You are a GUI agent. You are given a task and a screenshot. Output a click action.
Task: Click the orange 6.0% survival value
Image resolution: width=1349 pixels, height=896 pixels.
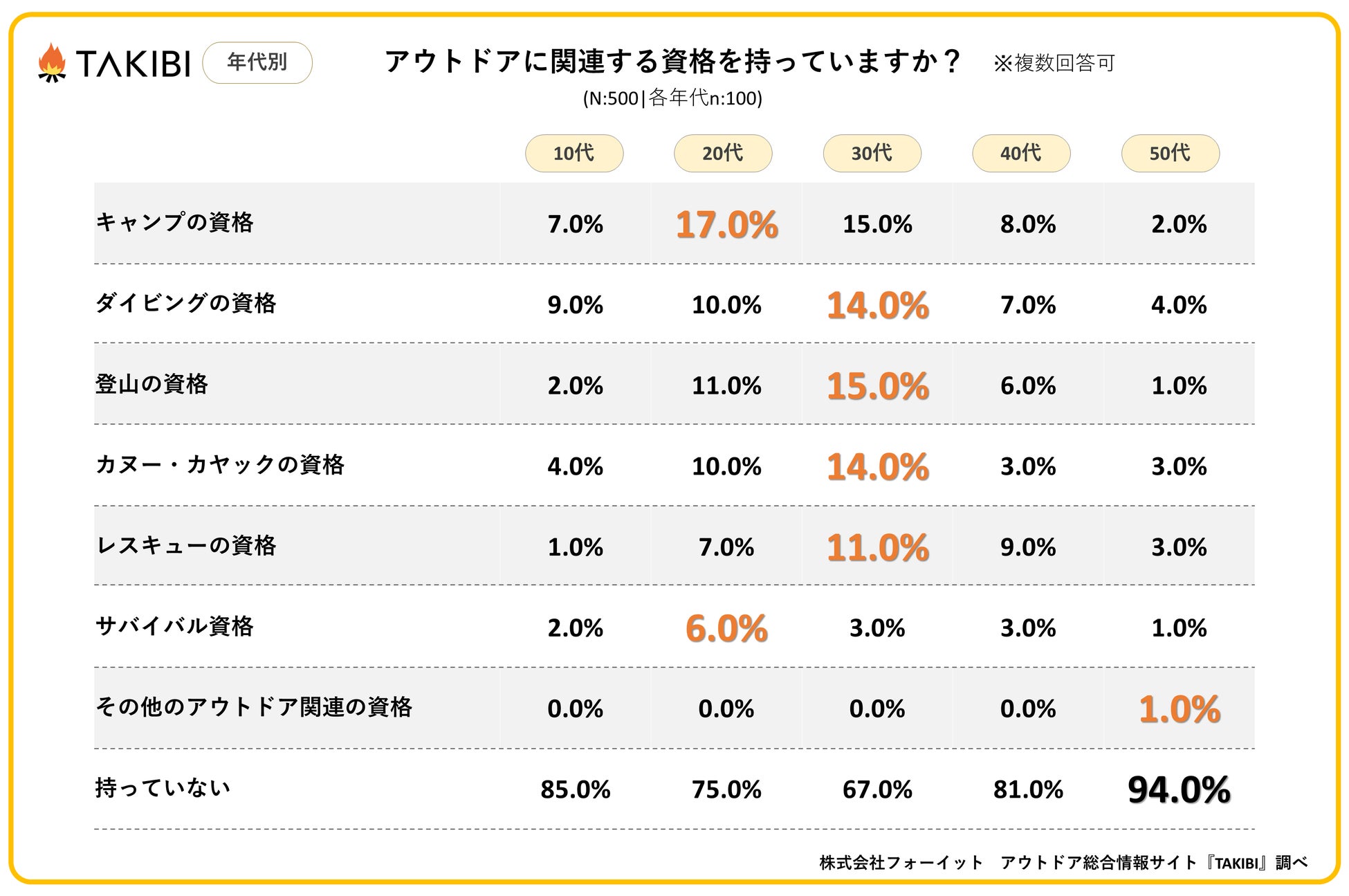tap(726, 628)
